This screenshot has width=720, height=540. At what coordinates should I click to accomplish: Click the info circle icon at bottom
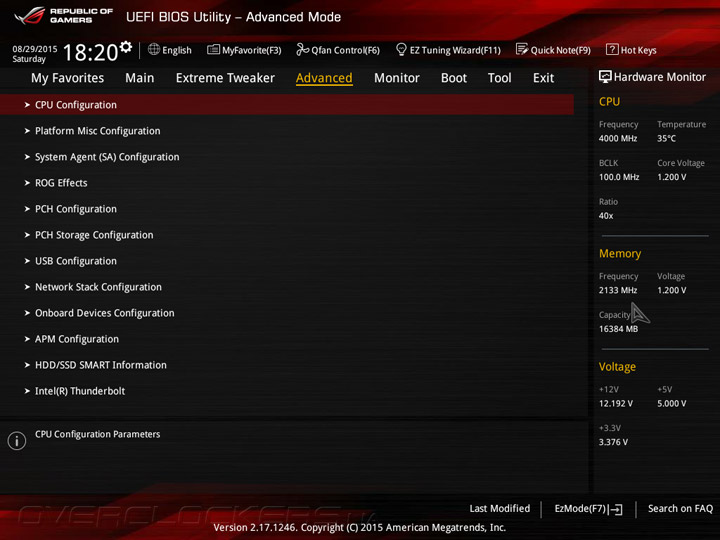point(17,441)
